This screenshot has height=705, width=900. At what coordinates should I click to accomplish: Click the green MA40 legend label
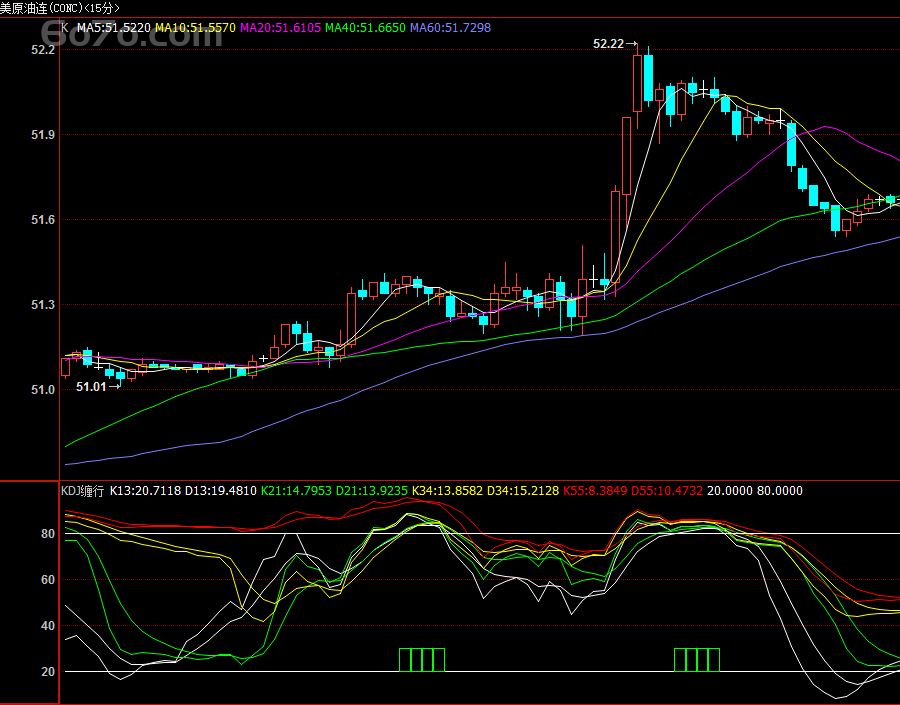click(x=365, y=28)
